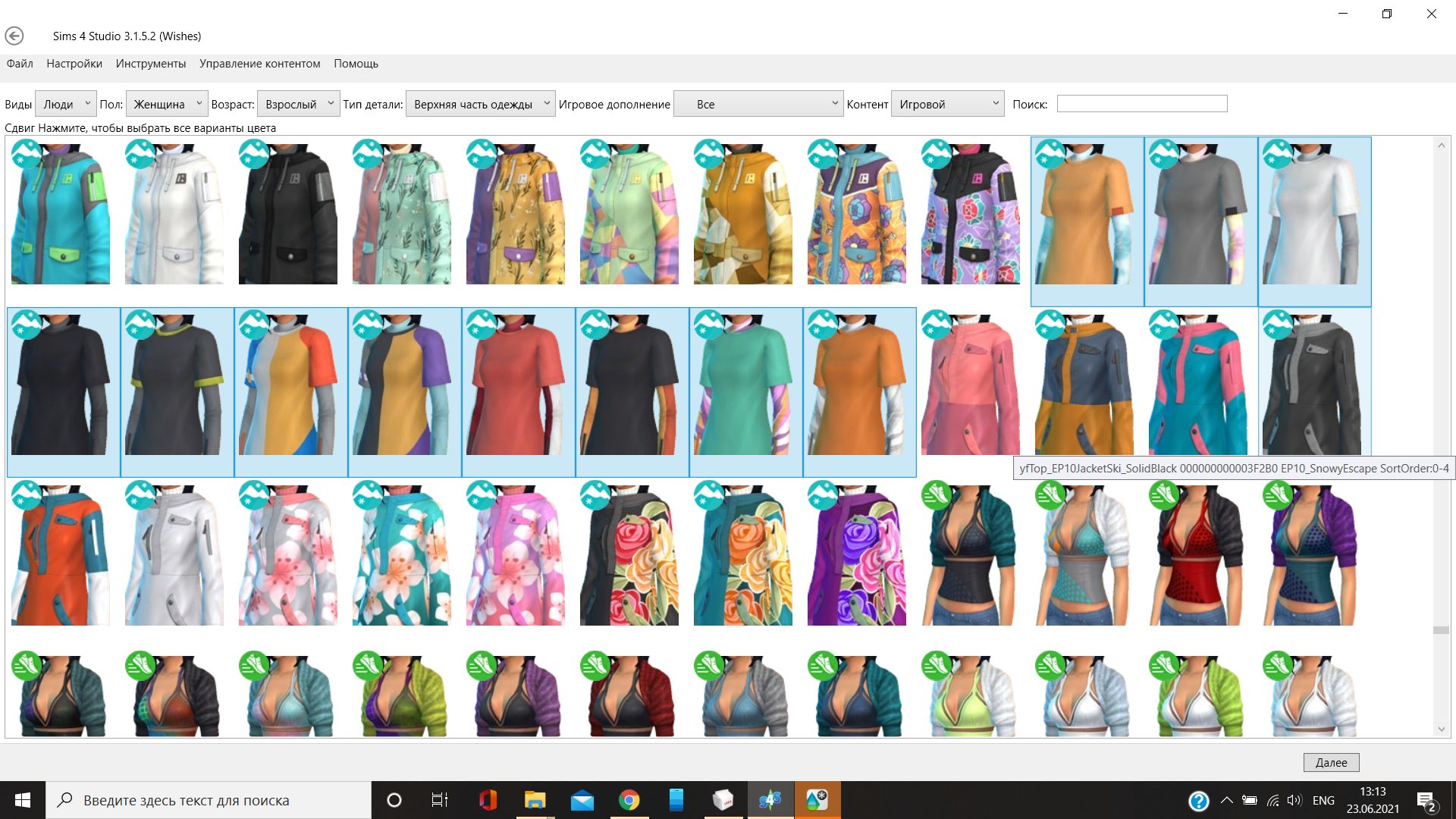Open File Explorer from taskbar
This screenshot has height=819, width=1456.
535,800
